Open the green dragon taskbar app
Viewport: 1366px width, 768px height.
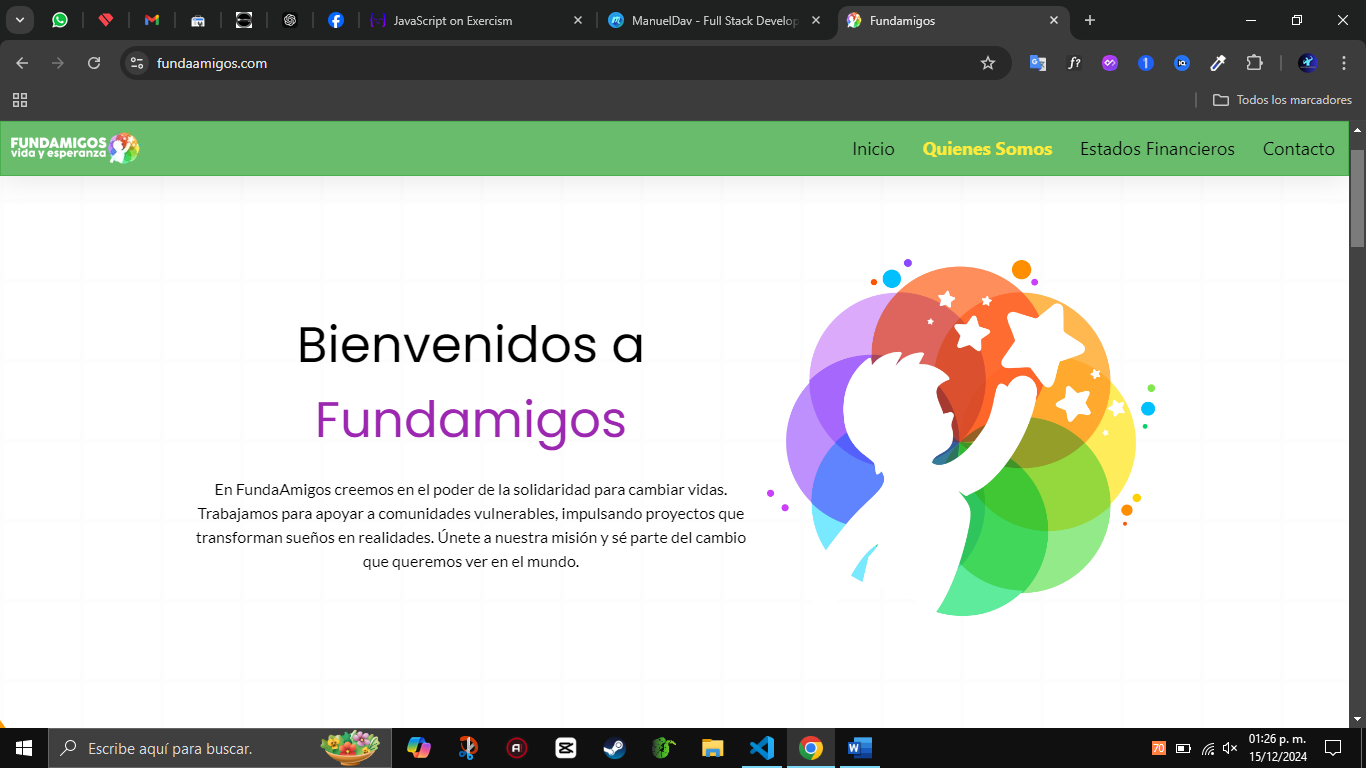(x=663, y=748)
